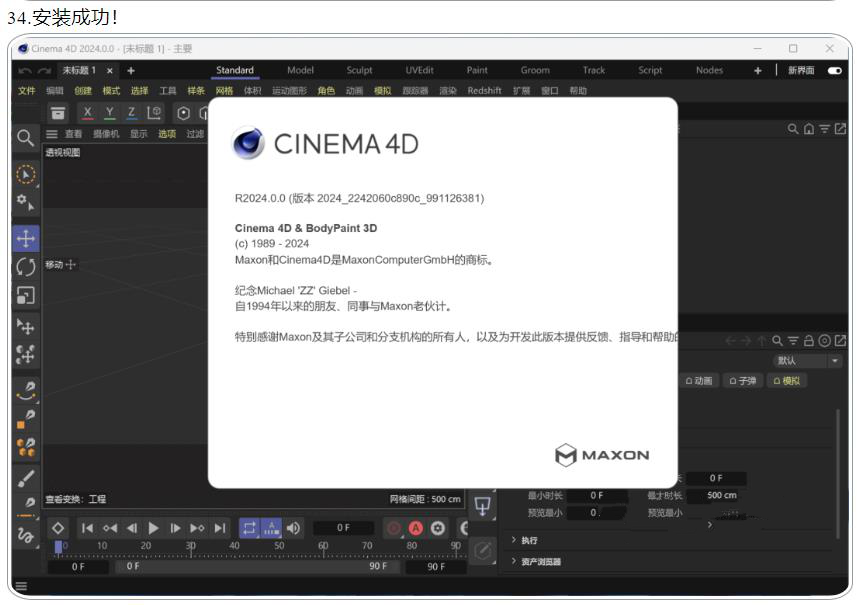Open the Redshift menu

[x=484, y=91]
